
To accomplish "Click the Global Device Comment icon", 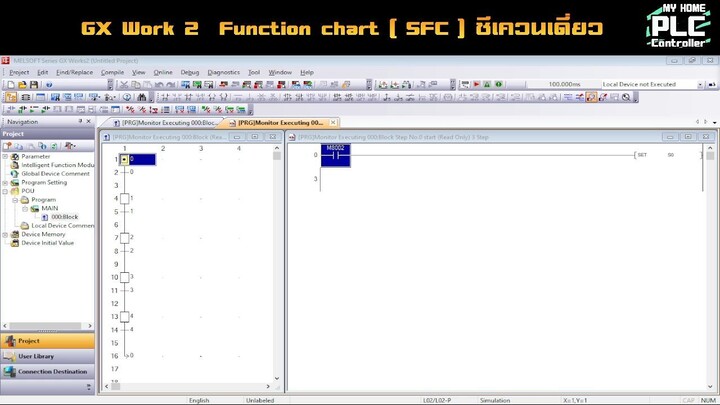I will (x=15, y=174).
